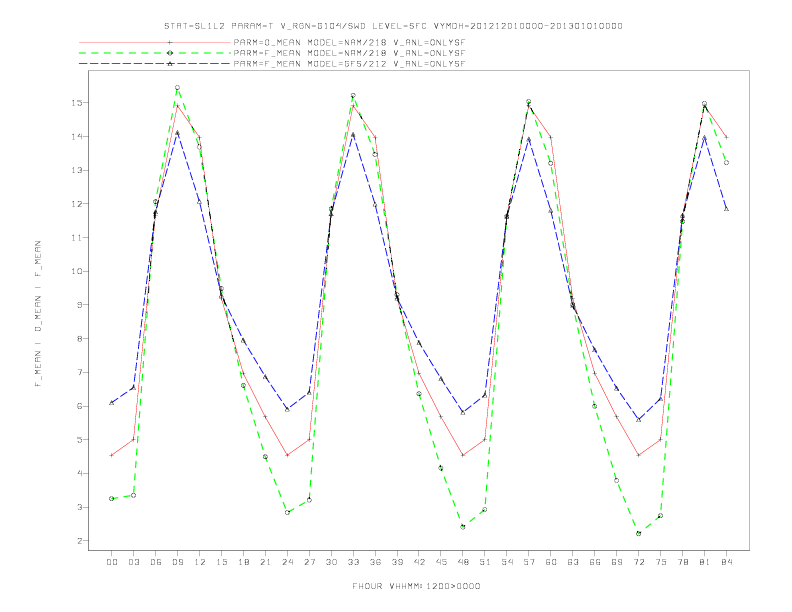This screenshot has height=612, width=792.
Task: Click x-axis tick label 06
Action: (156, 562)
